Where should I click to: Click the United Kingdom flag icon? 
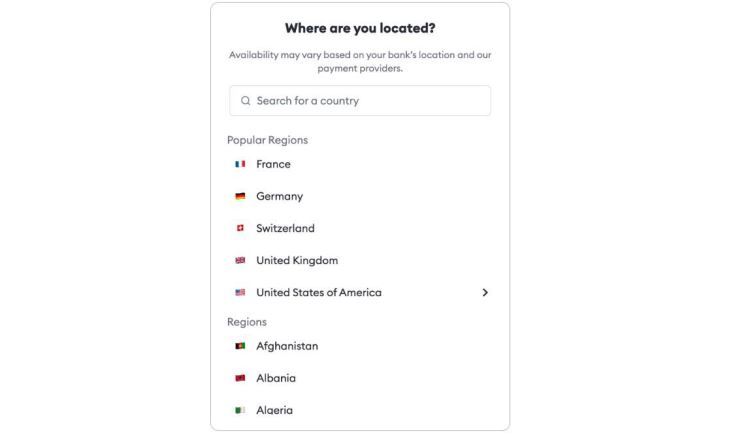tap(240, 260)
